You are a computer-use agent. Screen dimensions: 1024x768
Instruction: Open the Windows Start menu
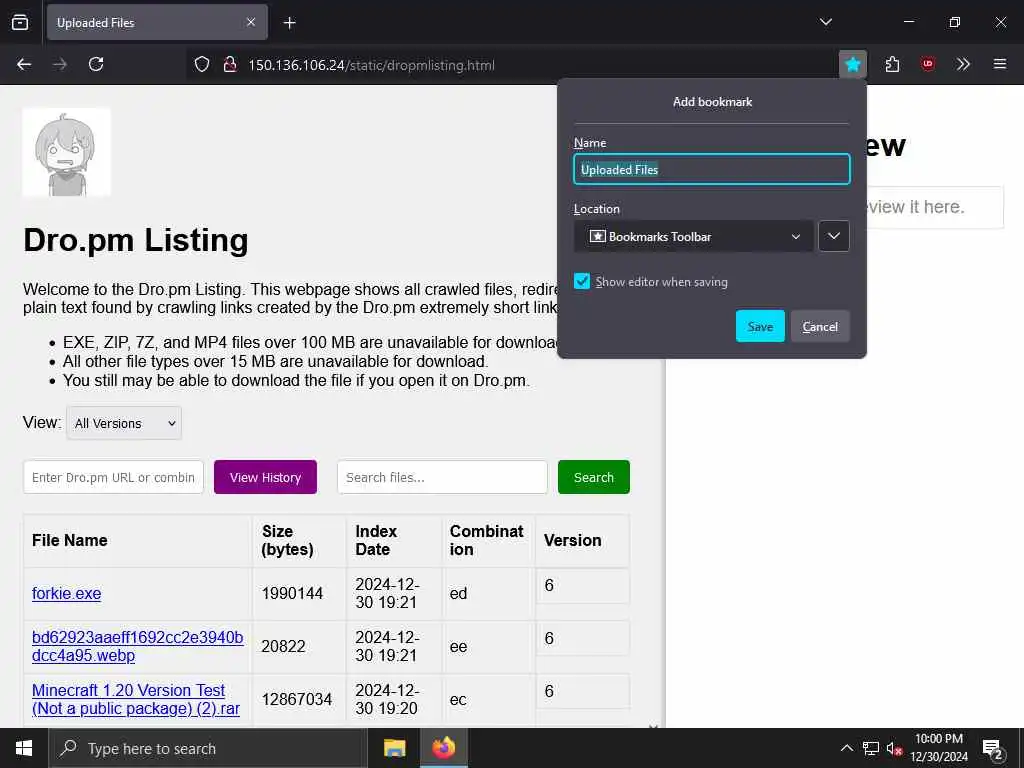click(x=24, y=748)
